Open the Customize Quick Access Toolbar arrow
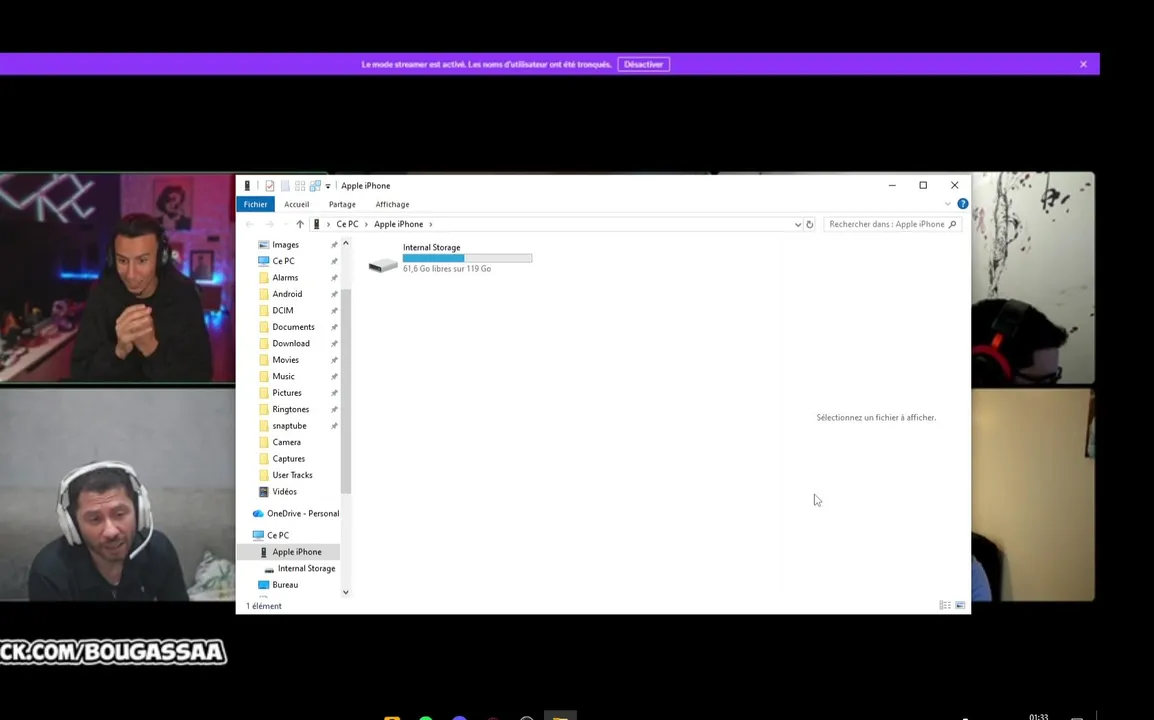The height and width of the screenshot is (720, 1154). tap(328, 186)
